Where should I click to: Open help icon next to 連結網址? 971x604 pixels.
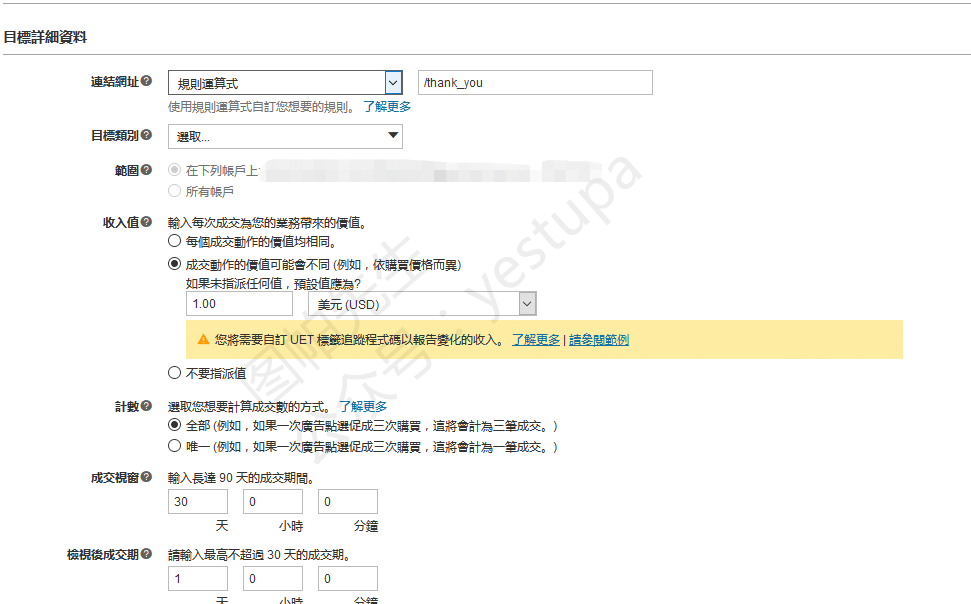146,81
